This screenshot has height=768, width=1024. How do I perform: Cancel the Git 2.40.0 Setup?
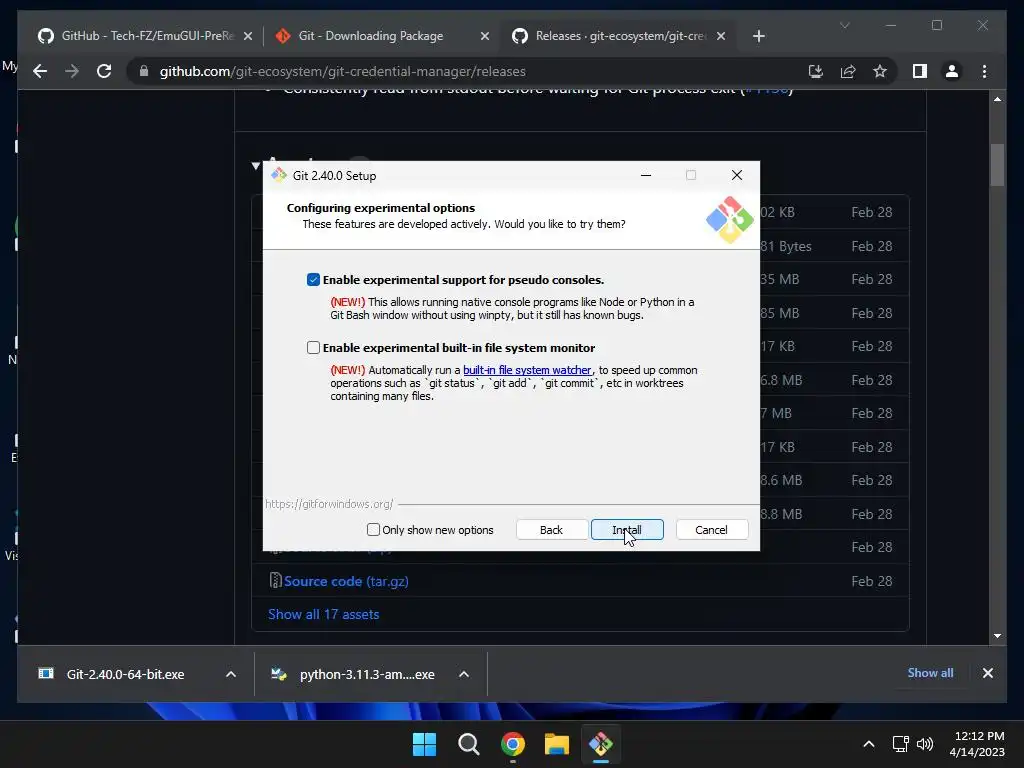coord(711,530)
